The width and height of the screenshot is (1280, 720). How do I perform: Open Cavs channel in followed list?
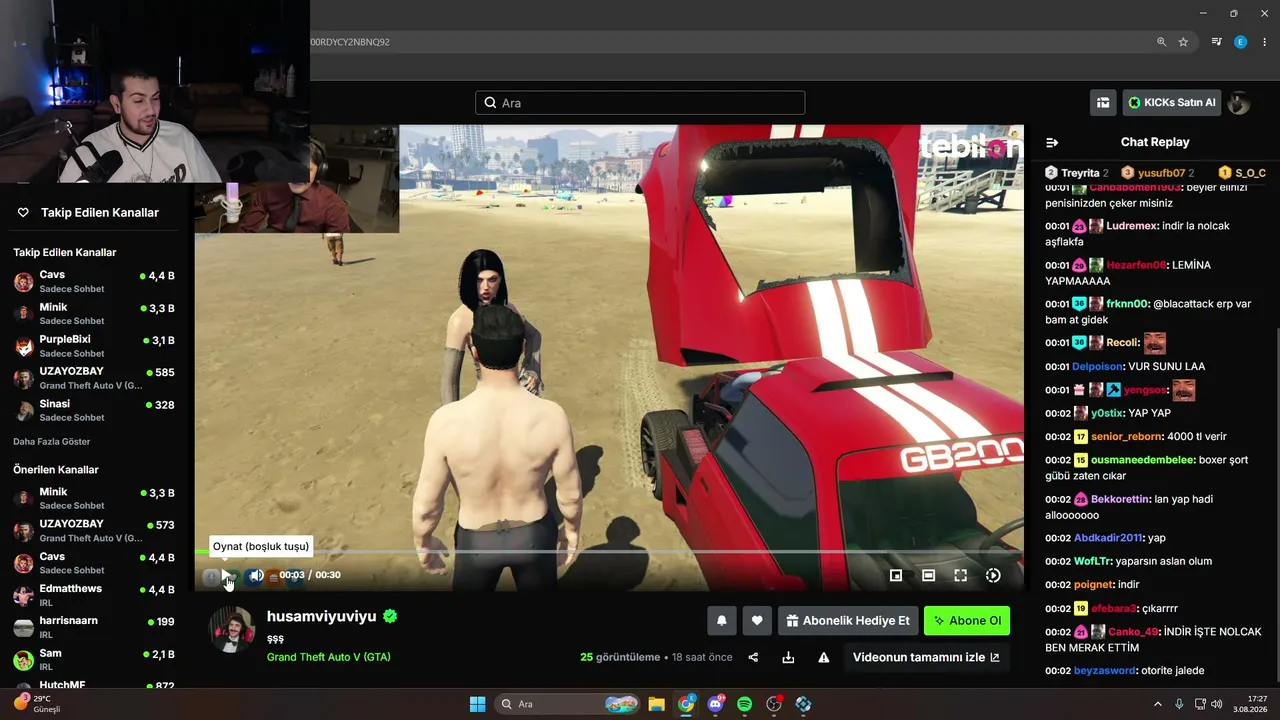[x=95, y=281]
